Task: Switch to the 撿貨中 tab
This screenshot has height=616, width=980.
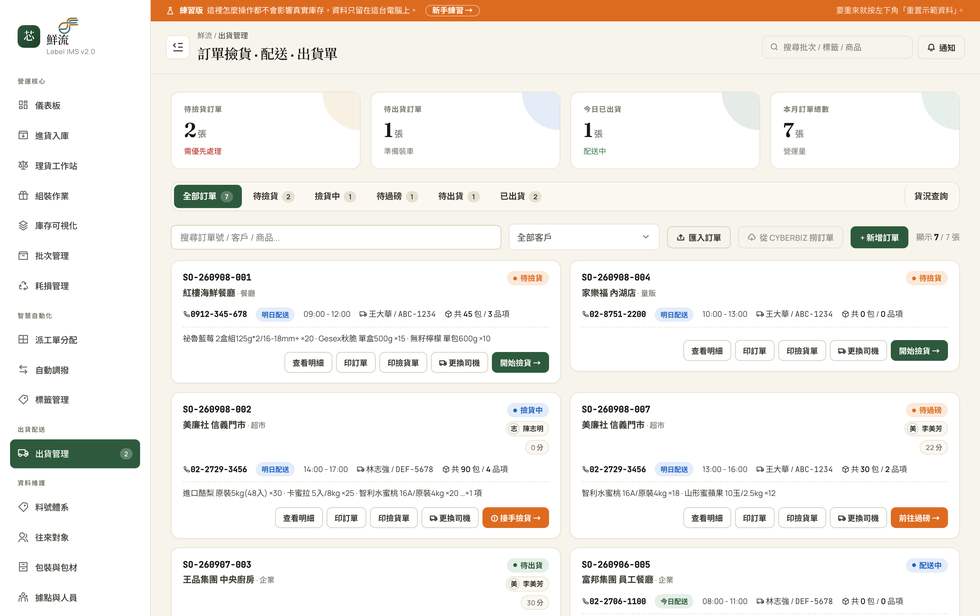Action: coord(335,196)
